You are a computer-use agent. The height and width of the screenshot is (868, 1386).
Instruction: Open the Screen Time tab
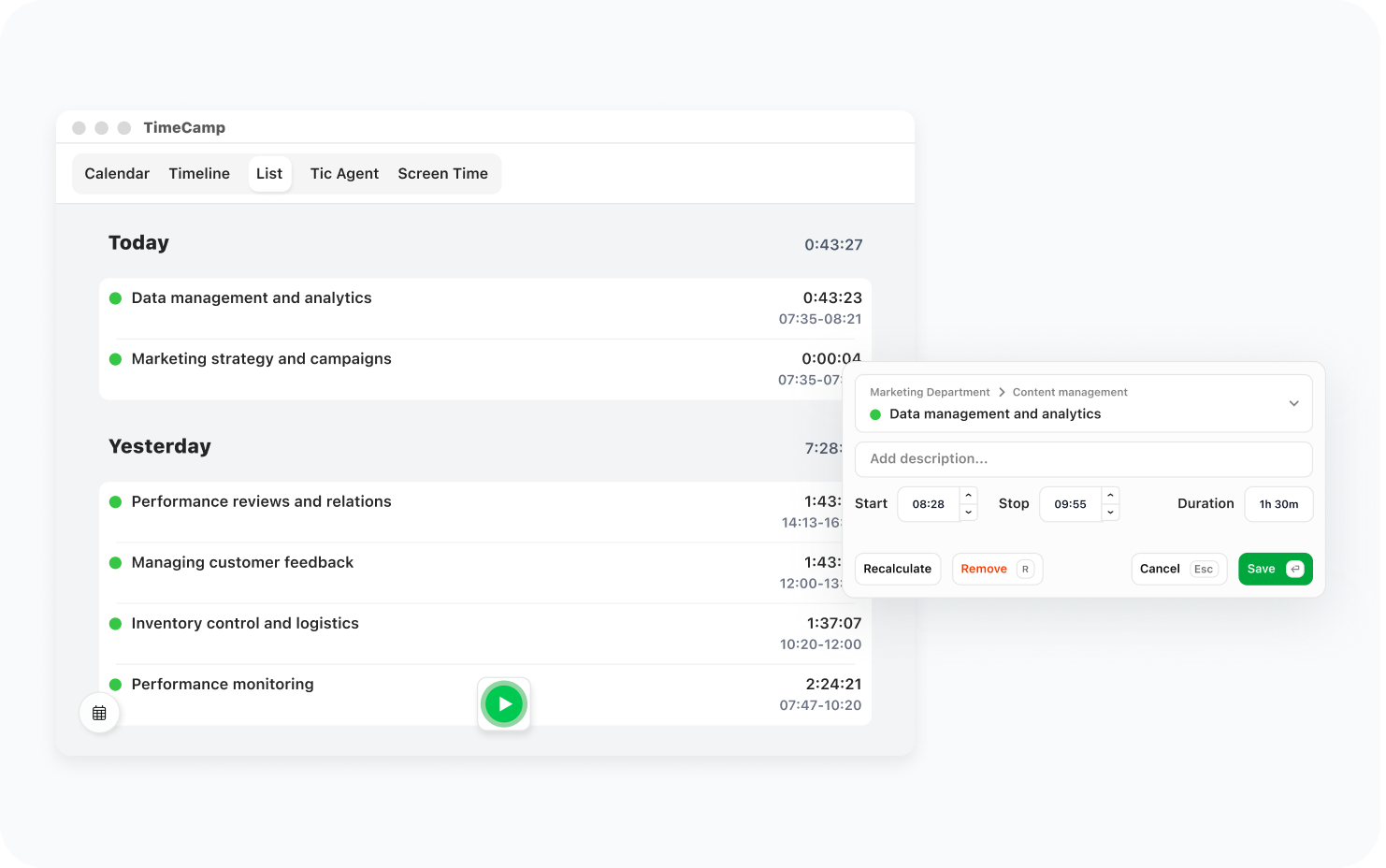[442, 174]
